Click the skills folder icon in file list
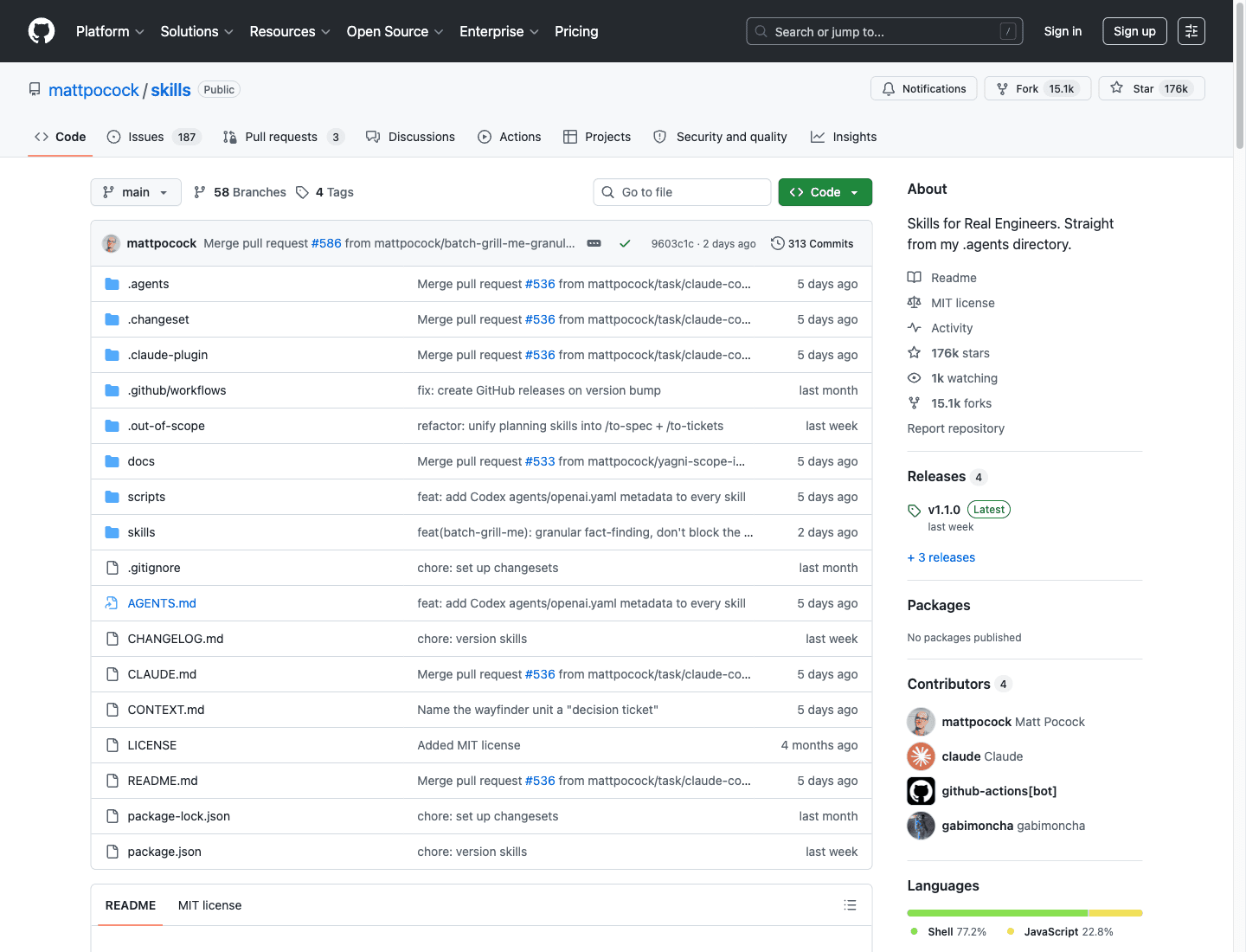Screen dimensions: 1246x952 112,532
